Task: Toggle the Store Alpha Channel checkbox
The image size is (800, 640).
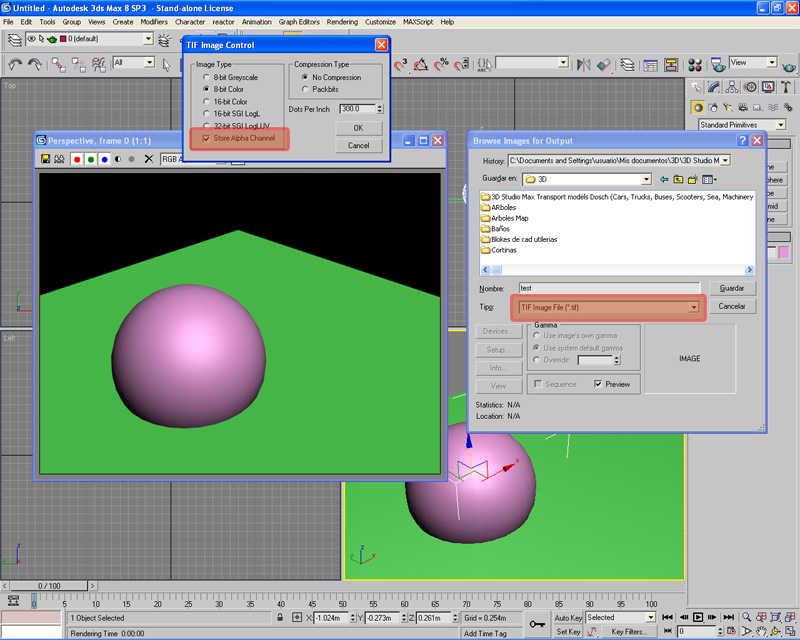Action: pos(206,138)
